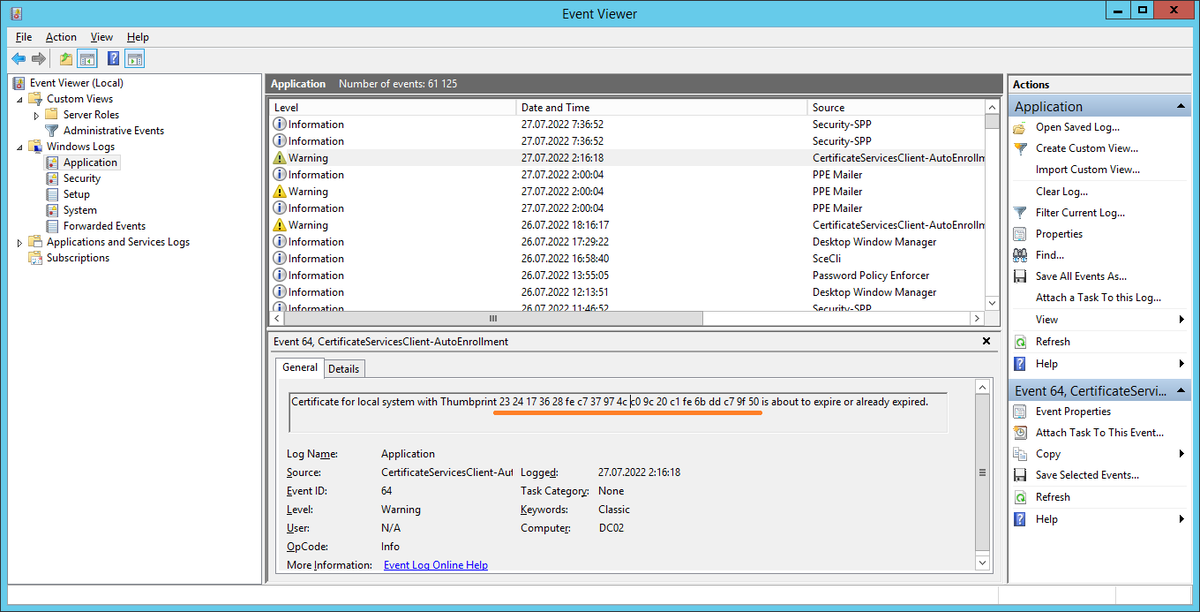Select first Security-SPP event at 7:36:52
Image resolution: width=1200 pixels, height=612 pixels.
click(x=627, y=124)
